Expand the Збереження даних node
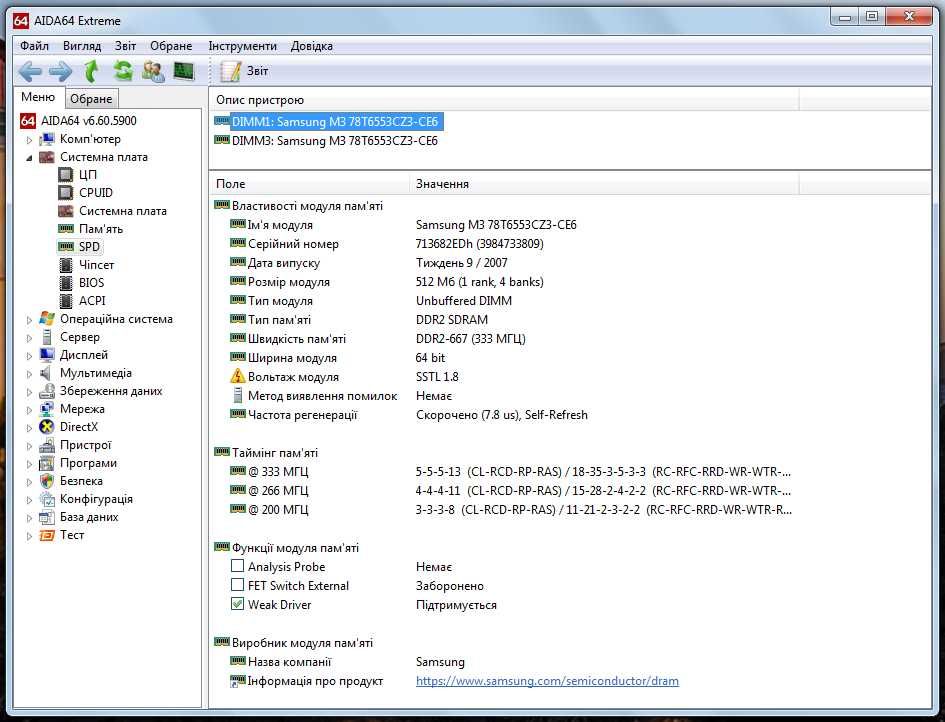Screen dimensions: 945x722 point(29,392)
